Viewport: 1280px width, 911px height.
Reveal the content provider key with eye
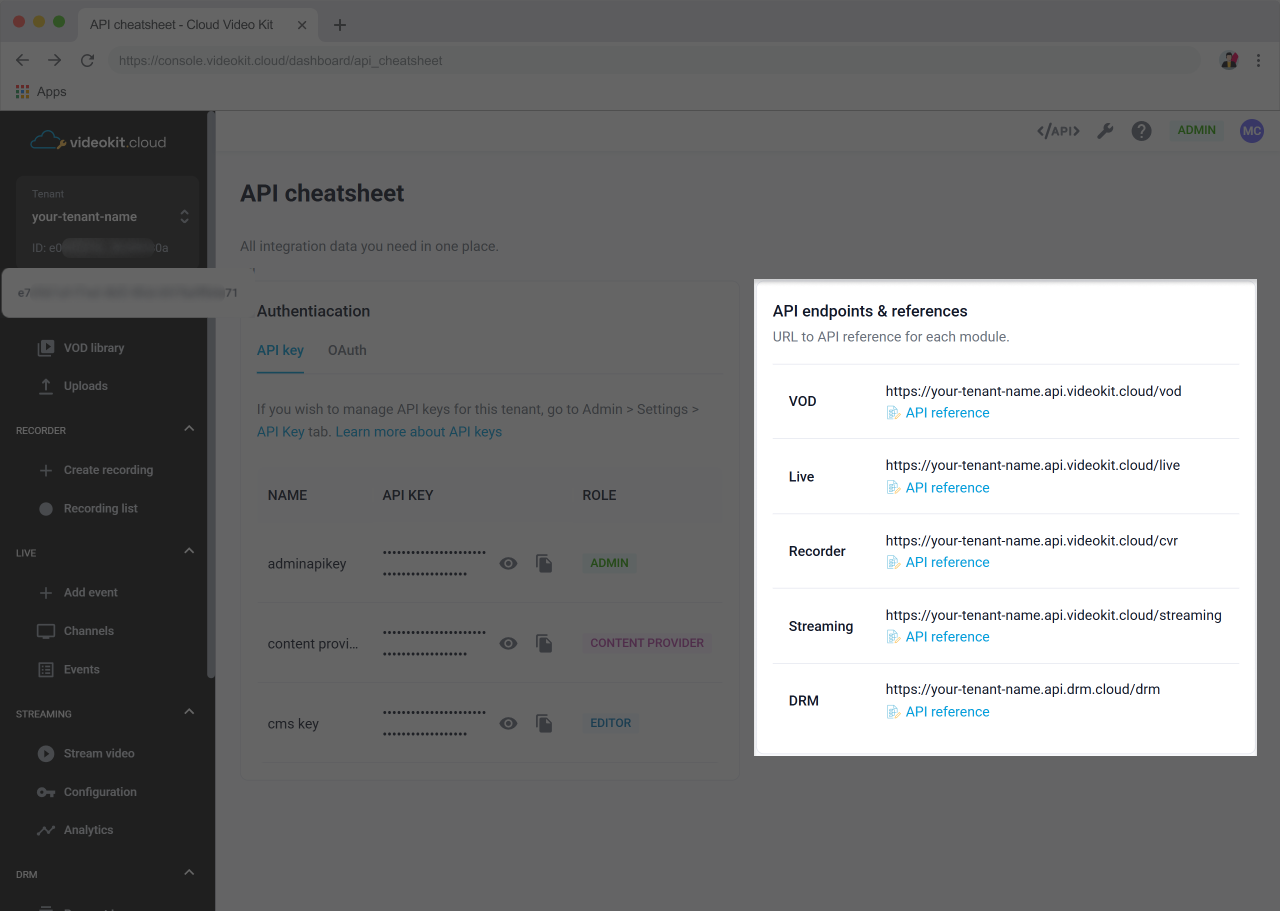point(509,643)
